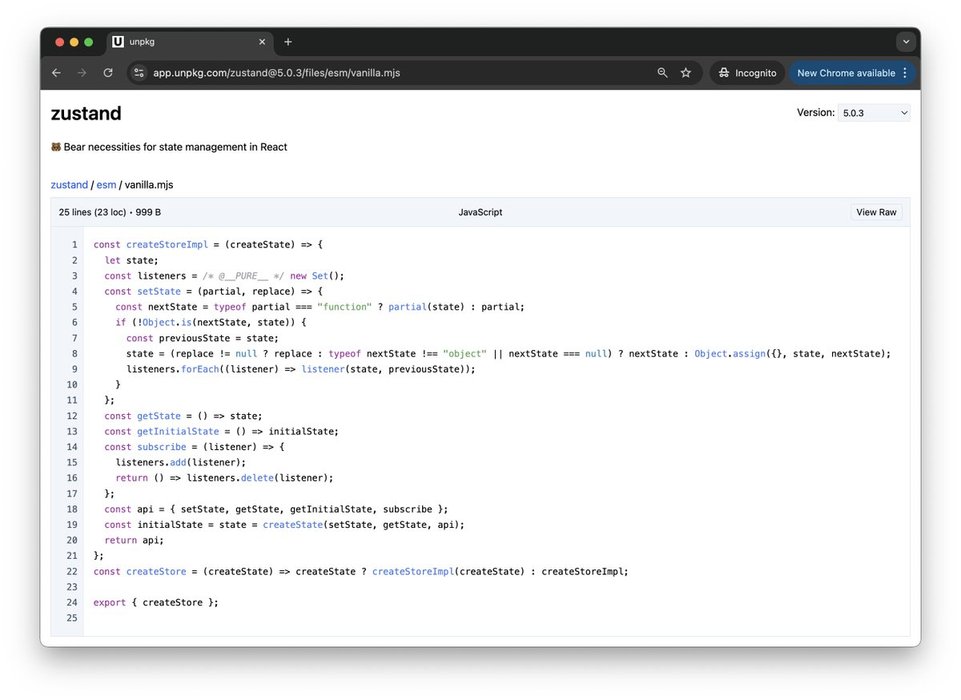Click the "forEach" call on line 9

(x=200, y=369)
